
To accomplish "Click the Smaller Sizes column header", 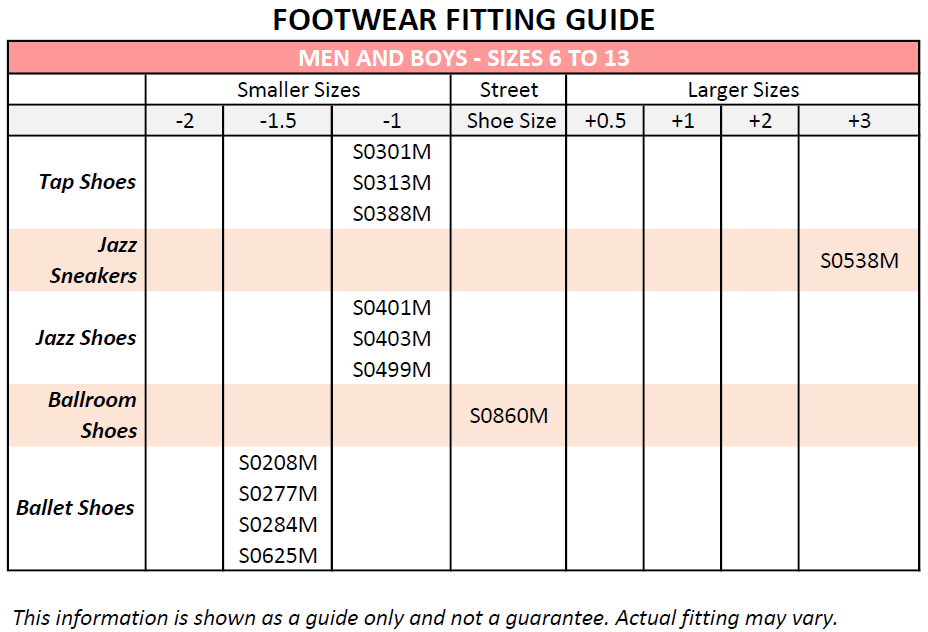I will tap(298, 89).
